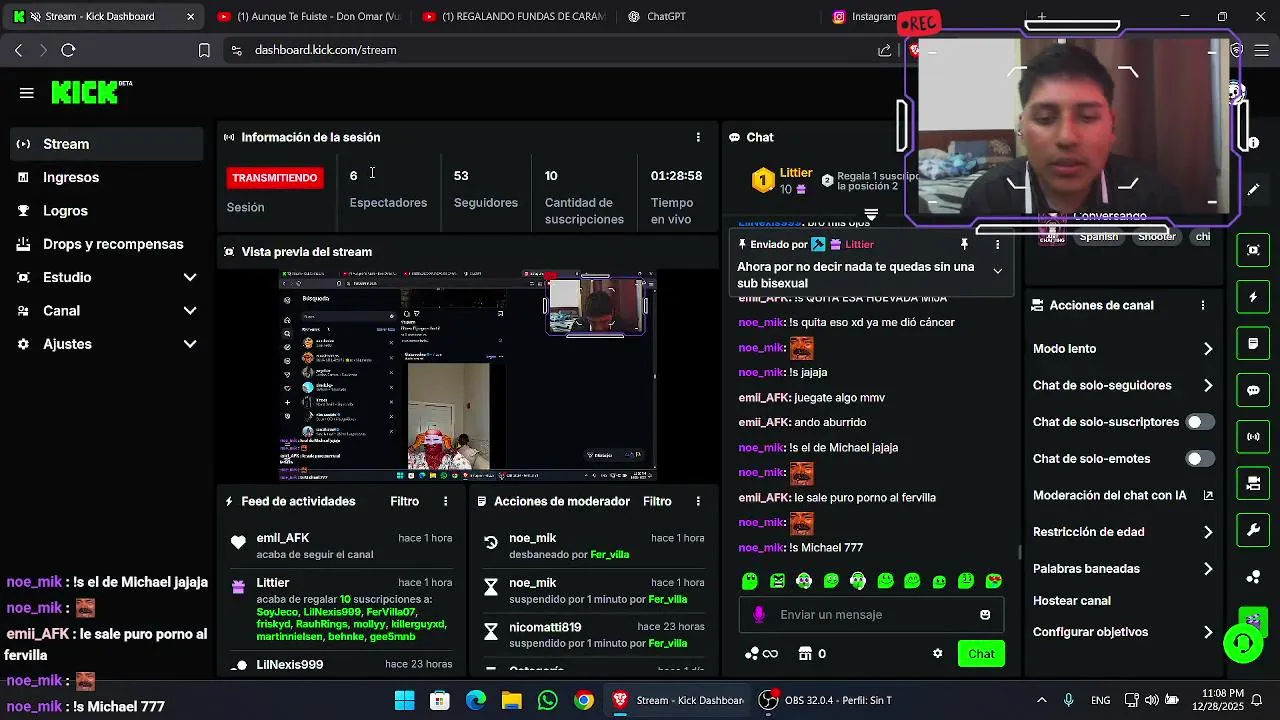This screenshot has height=720, width=1280.
Task: Click emii_AFK in activity feed
Action: pos(283,538)
